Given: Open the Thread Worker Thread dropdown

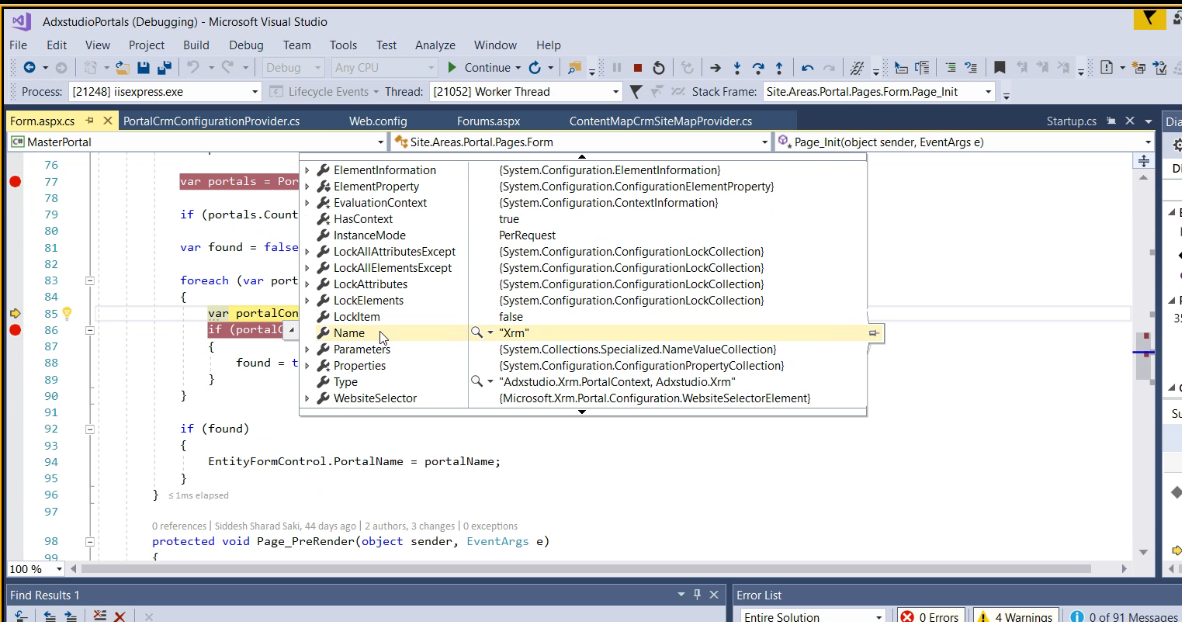Looking at the screenshot, I should click(615, 92).
